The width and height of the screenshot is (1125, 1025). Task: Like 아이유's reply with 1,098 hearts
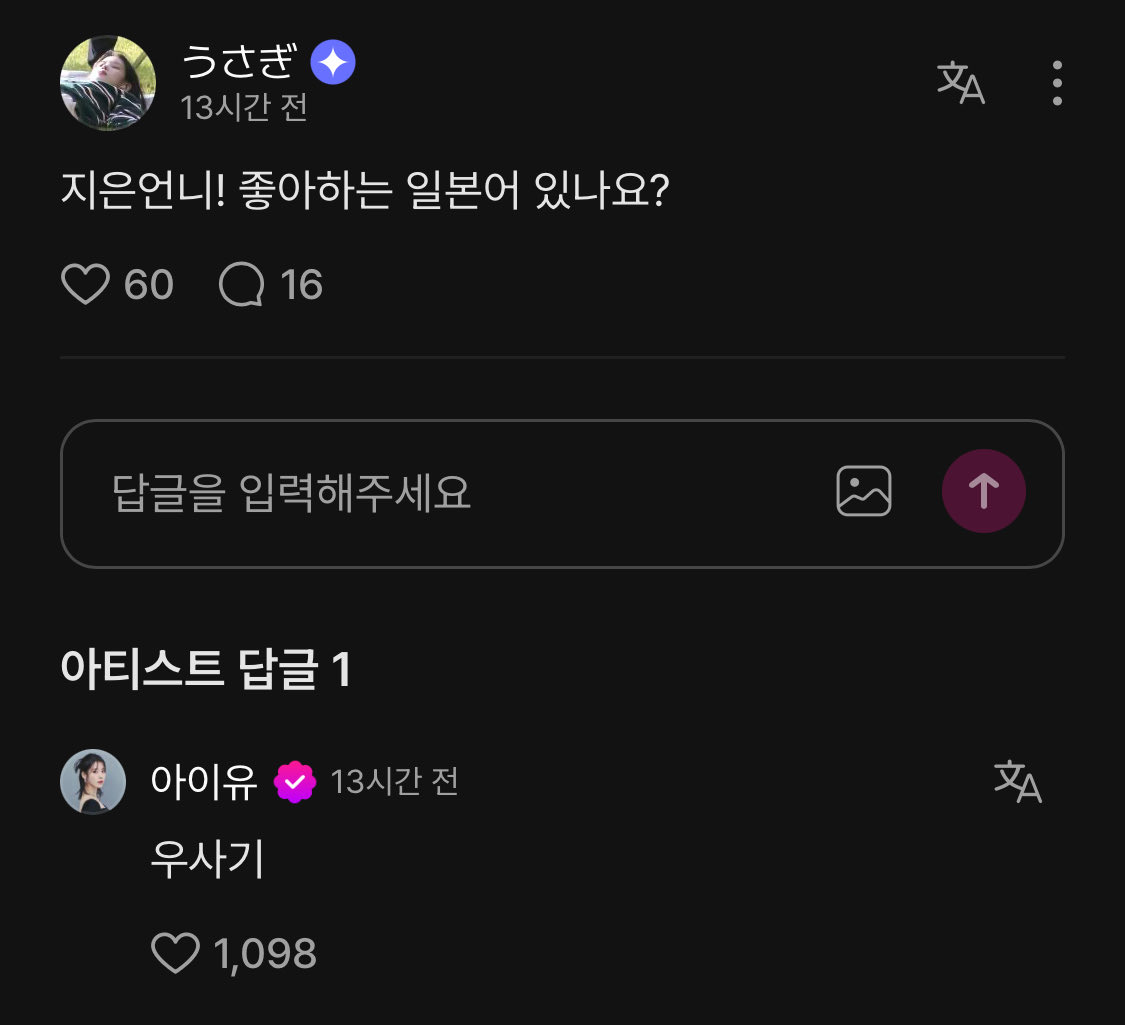tap(176, 953)
